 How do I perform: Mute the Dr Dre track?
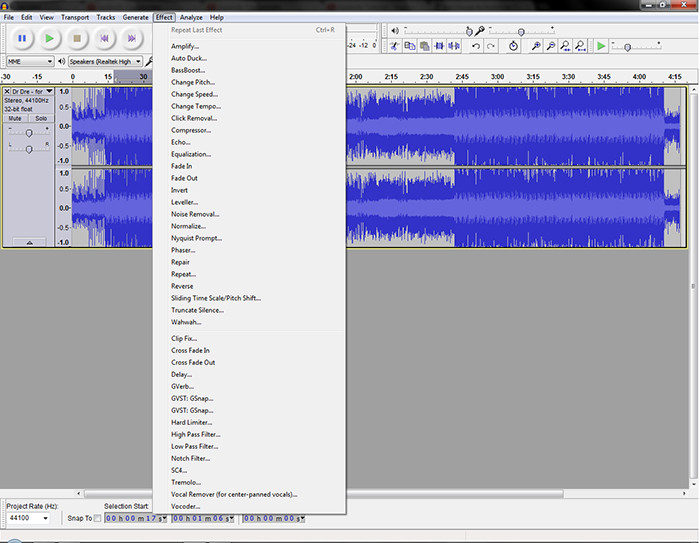pos(16,118)
